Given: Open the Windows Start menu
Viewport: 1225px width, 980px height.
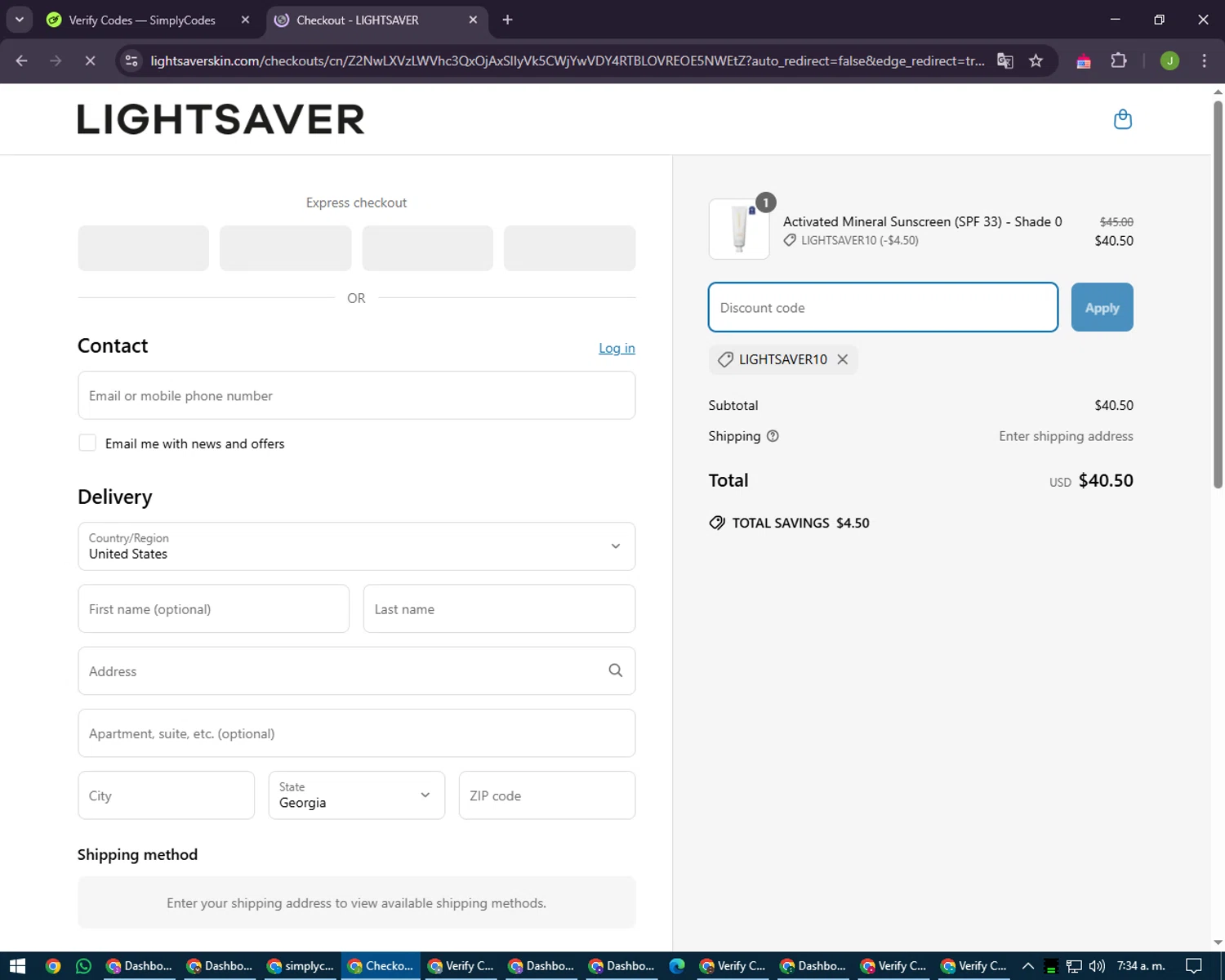Looking at the screenshot, I should (x=17, y=966).
